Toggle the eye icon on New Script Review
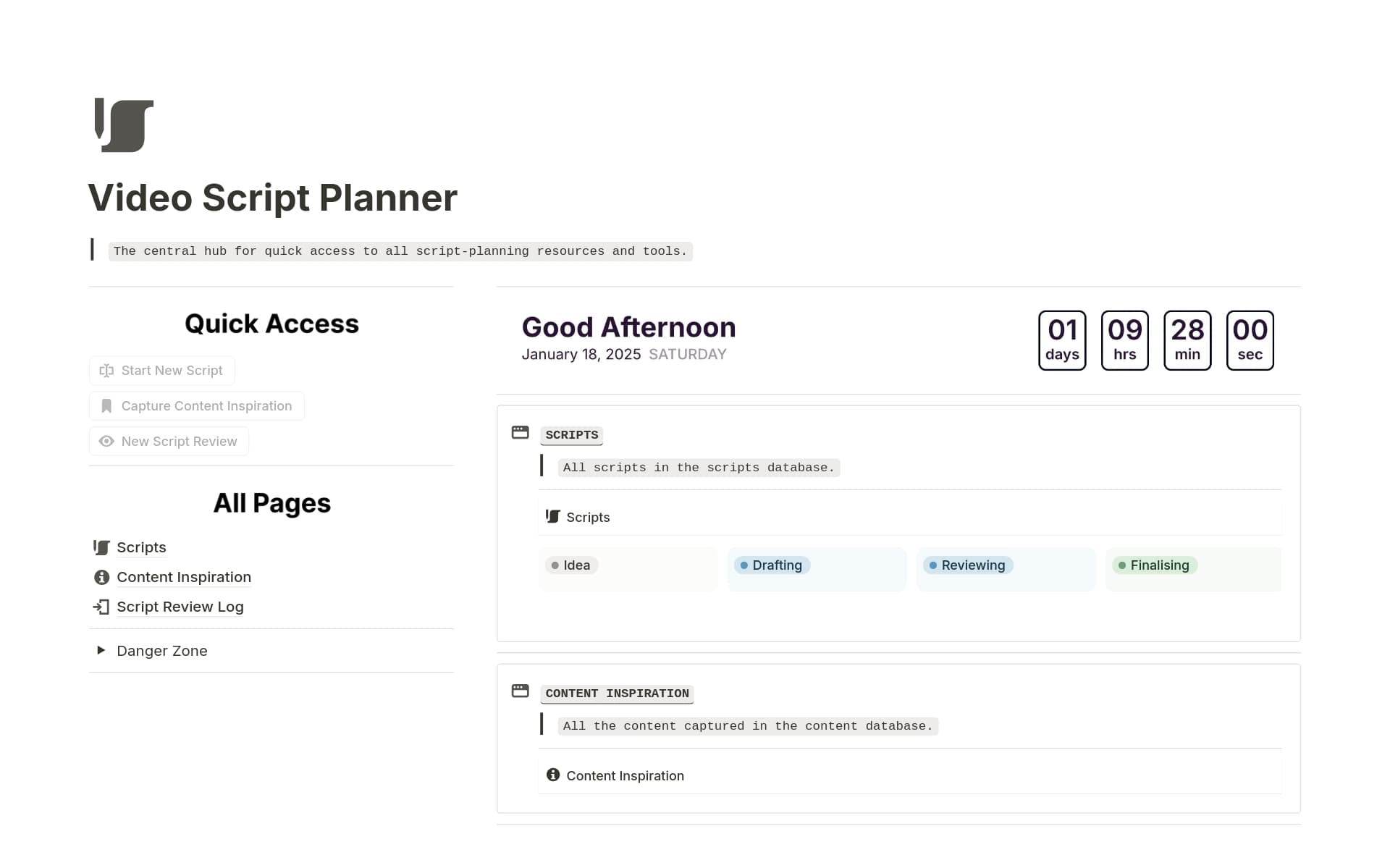The image size is (1390, 868). (x=106, y=441)
